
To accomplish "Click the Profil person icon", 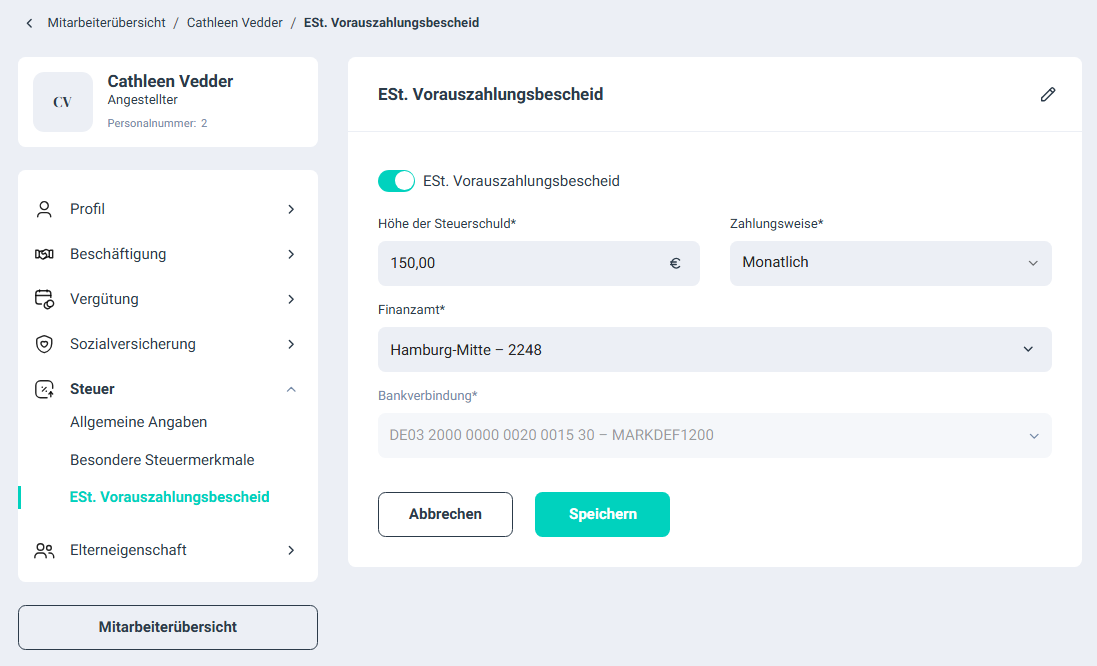I will pyautogui.click(x=44, y=209).
